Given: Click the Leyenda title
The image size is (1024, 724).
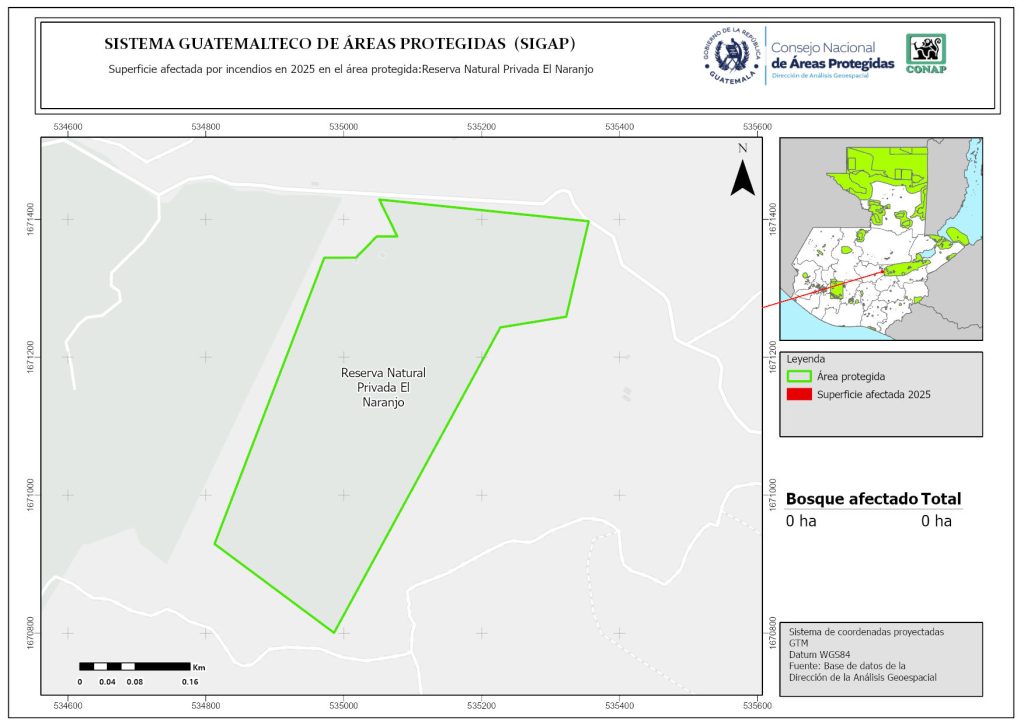Looking at the screenshot, I should click(x=806, y=359).
